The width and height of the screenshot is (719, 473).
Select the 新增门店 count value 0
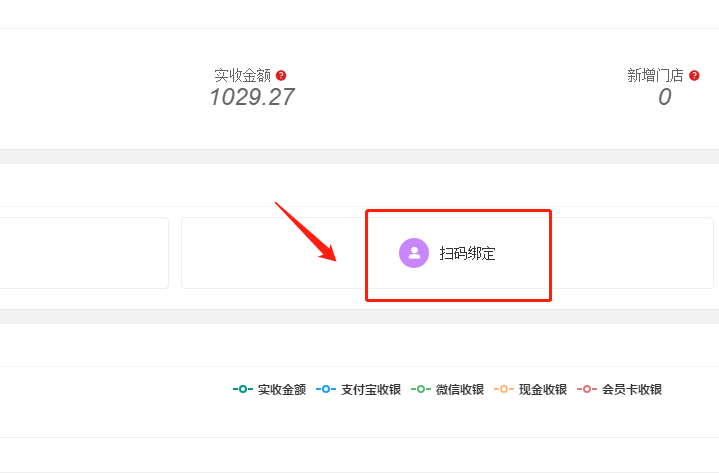pyautogui.click(x=664, y=97)
